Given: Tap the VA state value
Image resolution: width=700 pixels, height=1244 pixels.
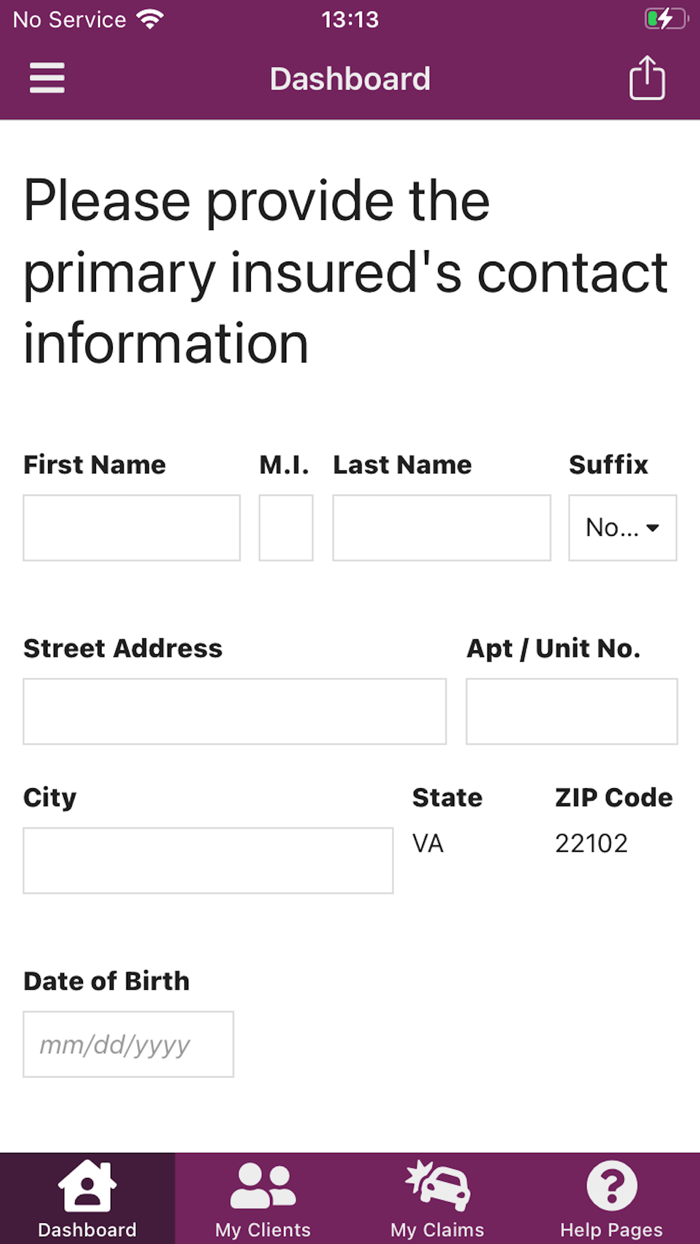Looking at the screenshot, I should [428, 843].
